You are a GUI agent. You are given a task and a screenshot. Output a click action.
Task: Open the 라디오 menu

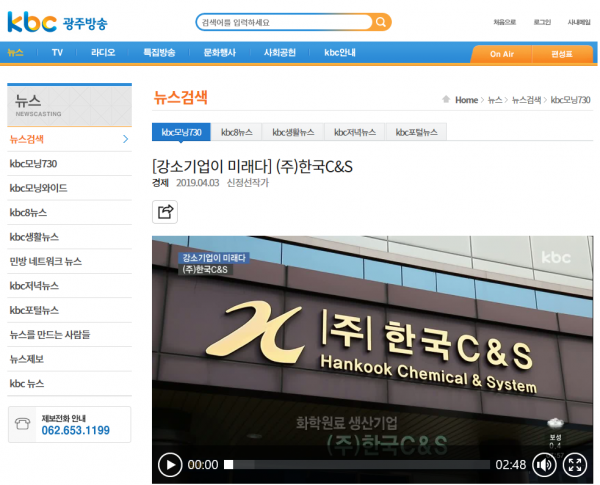click(103, 52)
